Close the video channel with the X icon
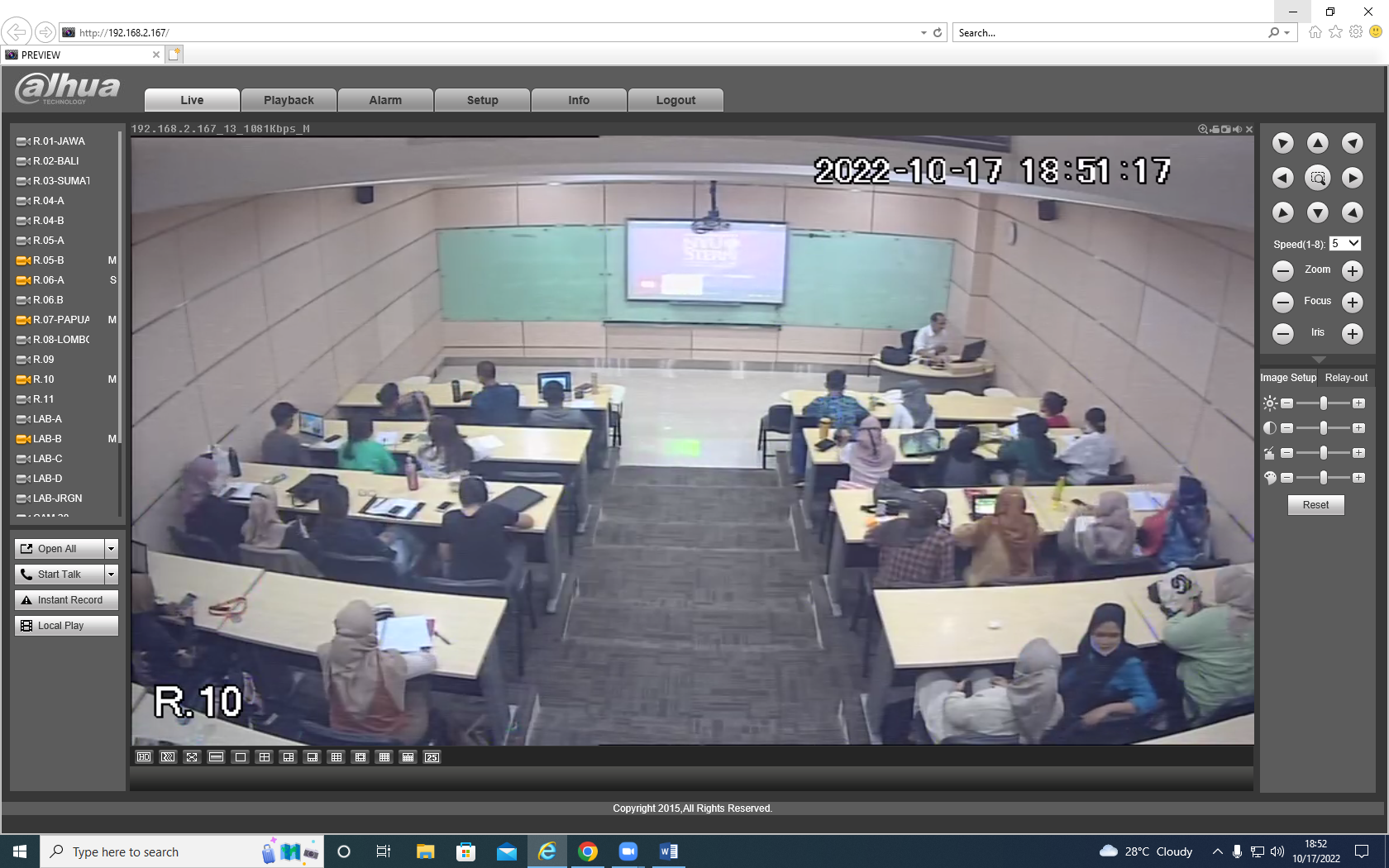The height and width of the screenshot is (868, 1389). point(1249,129)
